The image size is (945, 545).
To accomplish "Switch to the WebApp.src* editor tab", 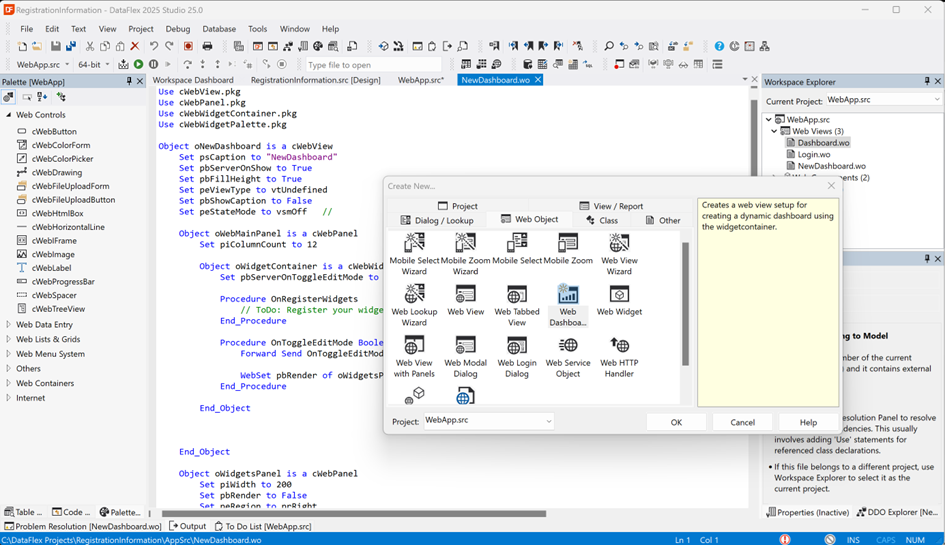I will coord(421,80).
